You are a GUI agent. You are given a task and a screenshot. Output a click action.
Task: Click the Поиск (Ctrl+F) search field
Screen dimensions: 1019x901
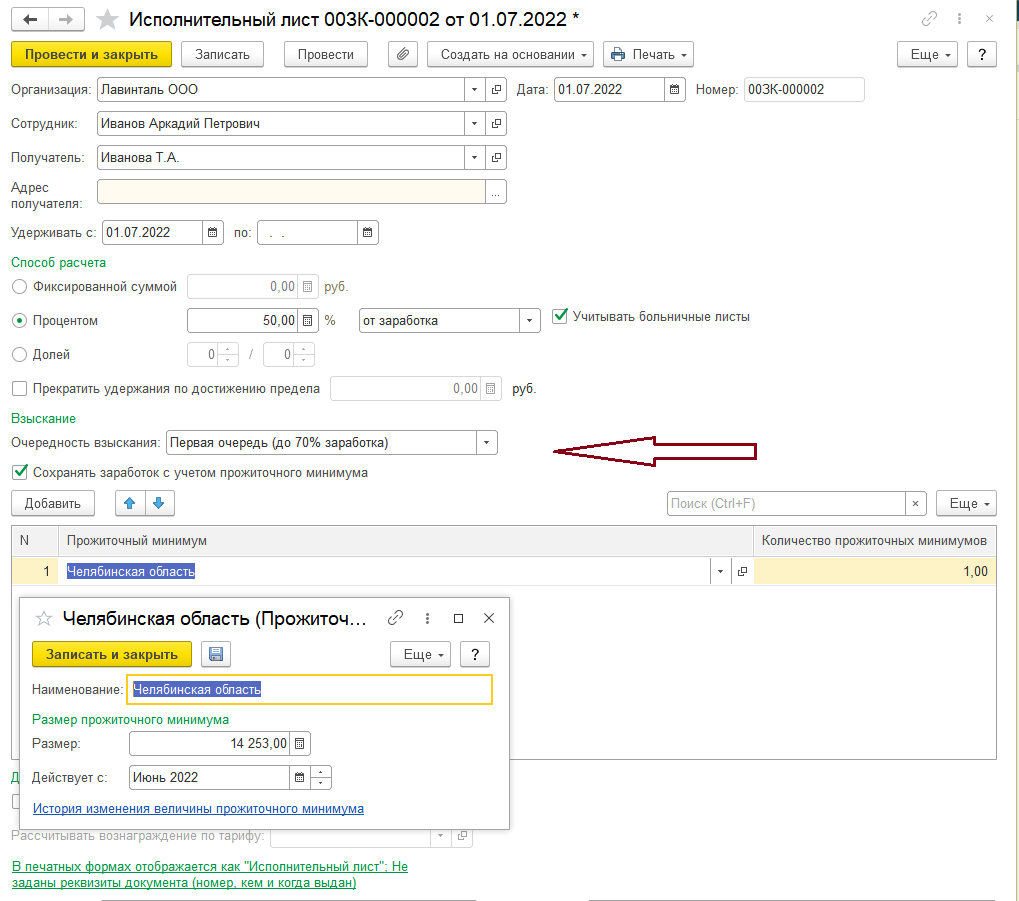(x=786, y=503)
